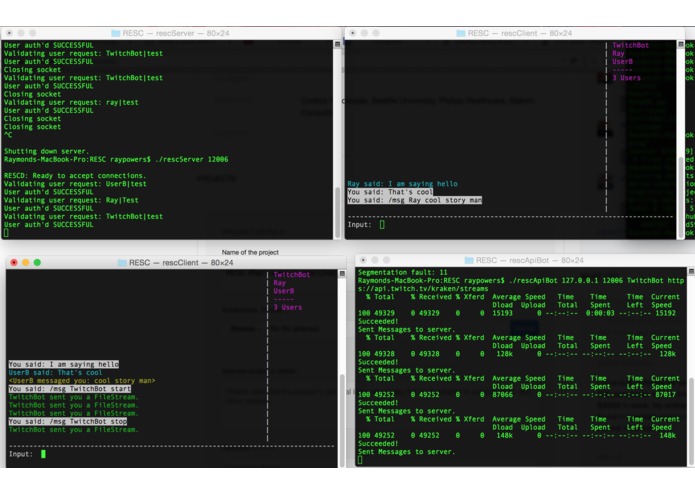695x494 pixels.
Task: Click 'You said: That's cool' message
Action: point(390,192)
